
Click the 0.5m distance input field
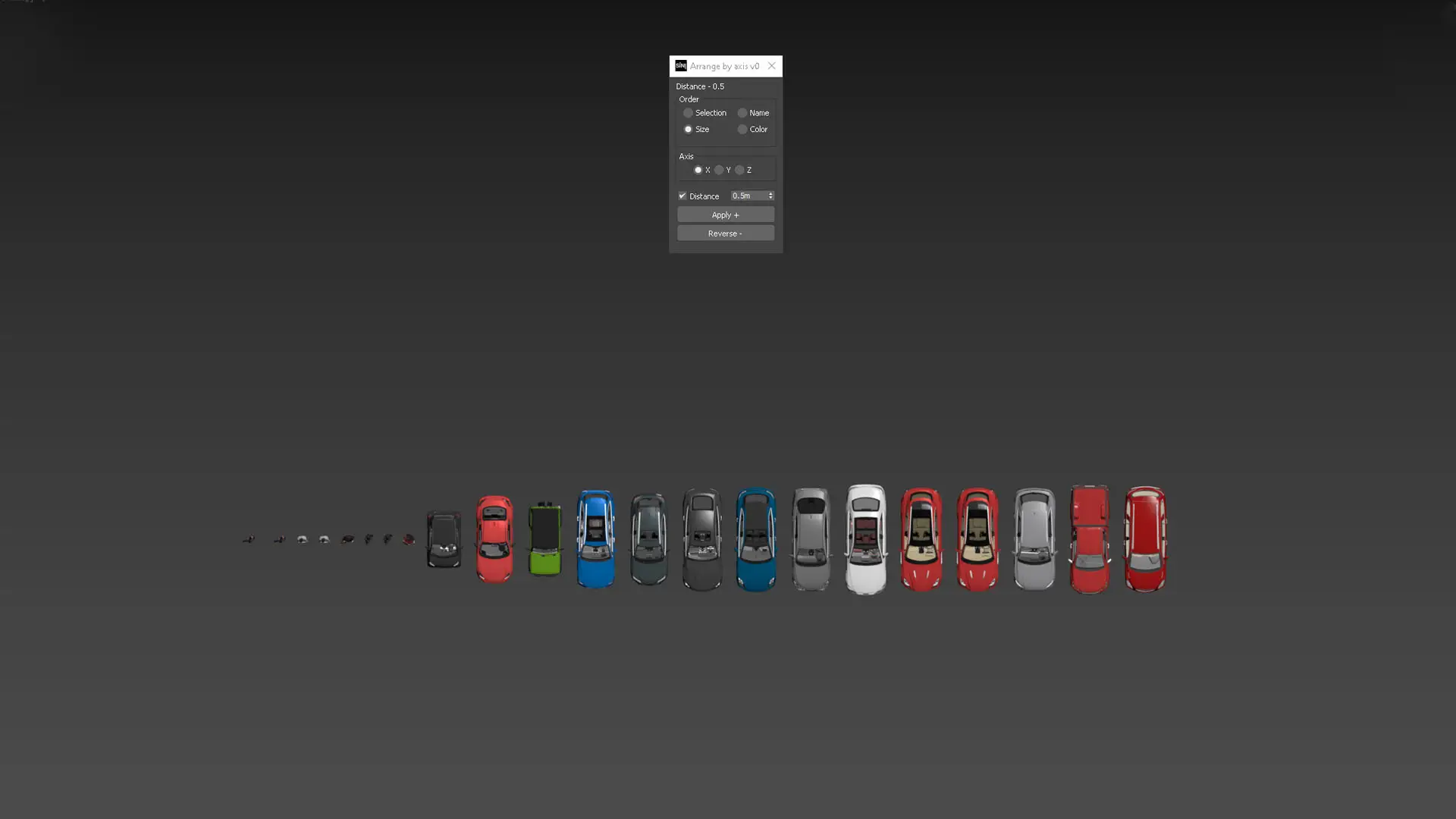pos(748,196)
